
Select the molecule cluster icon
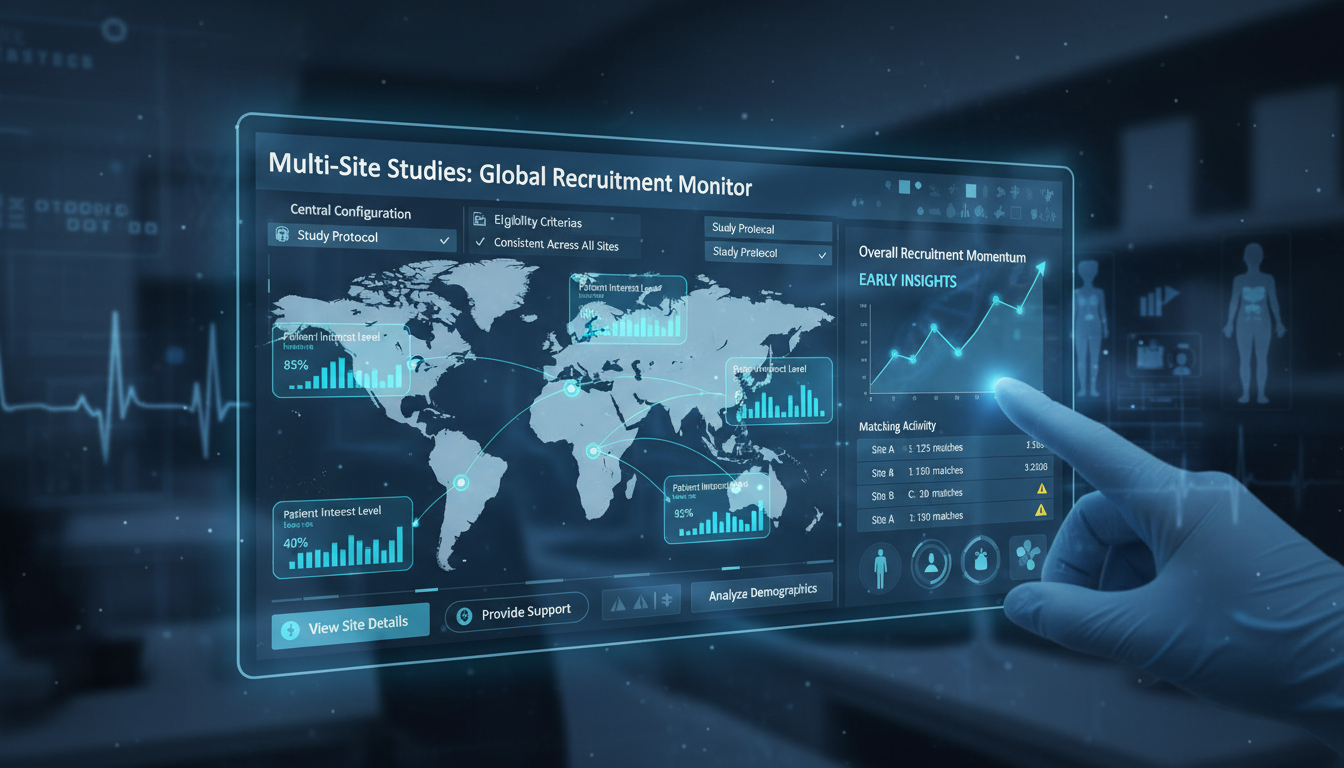point(1027,558)
